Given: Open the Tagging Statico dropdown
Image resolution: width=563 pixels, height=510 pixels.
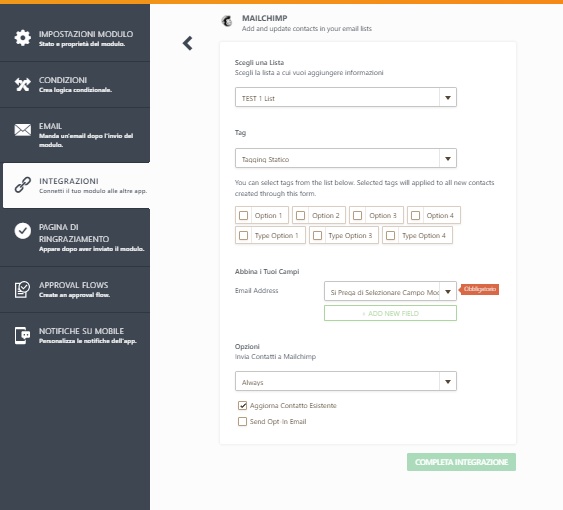Looking at the screenshot, I should pos(346,158).
